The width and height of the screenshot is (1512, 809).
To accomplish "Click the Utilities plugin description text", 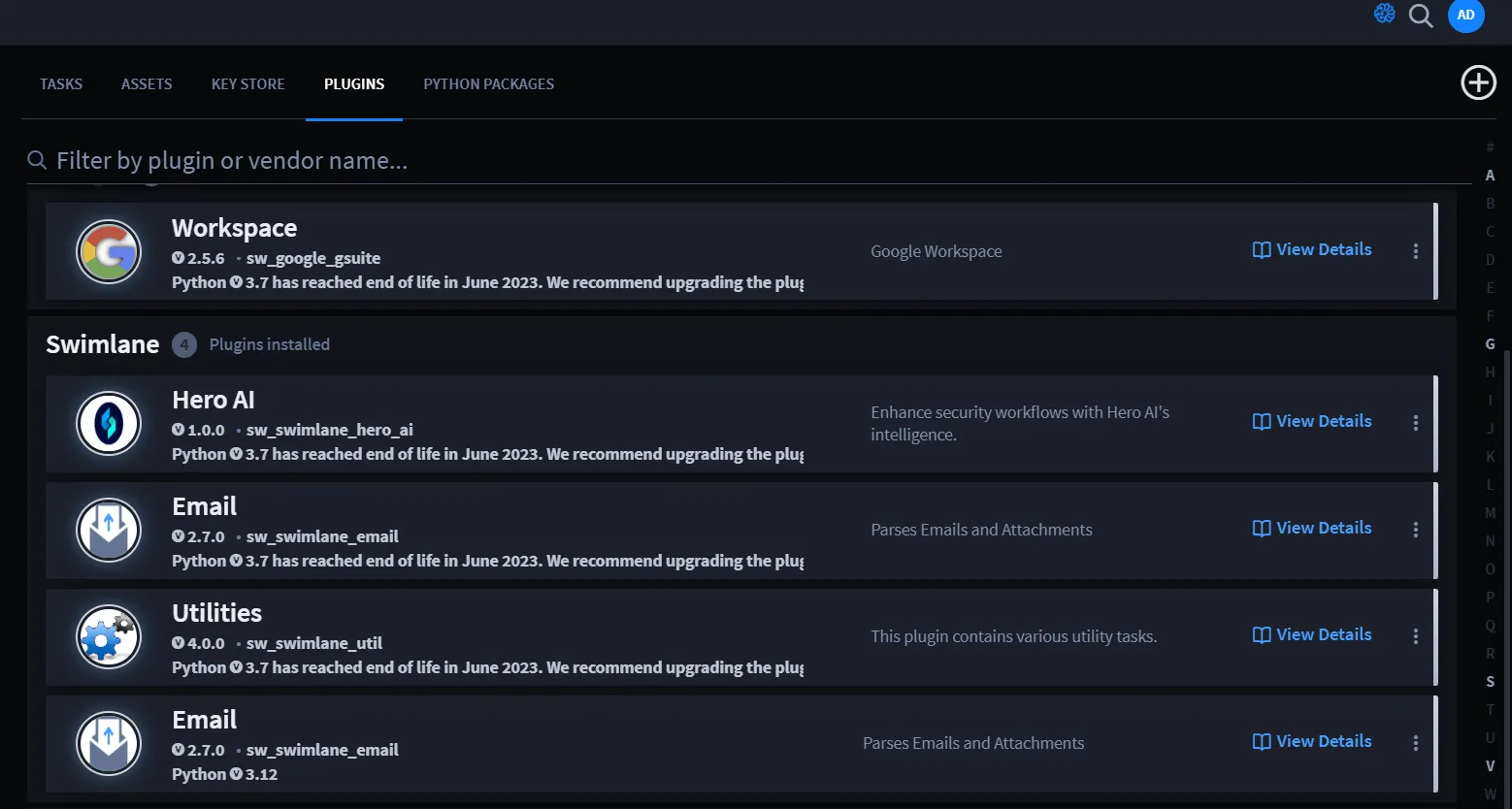I will 1014,636.
